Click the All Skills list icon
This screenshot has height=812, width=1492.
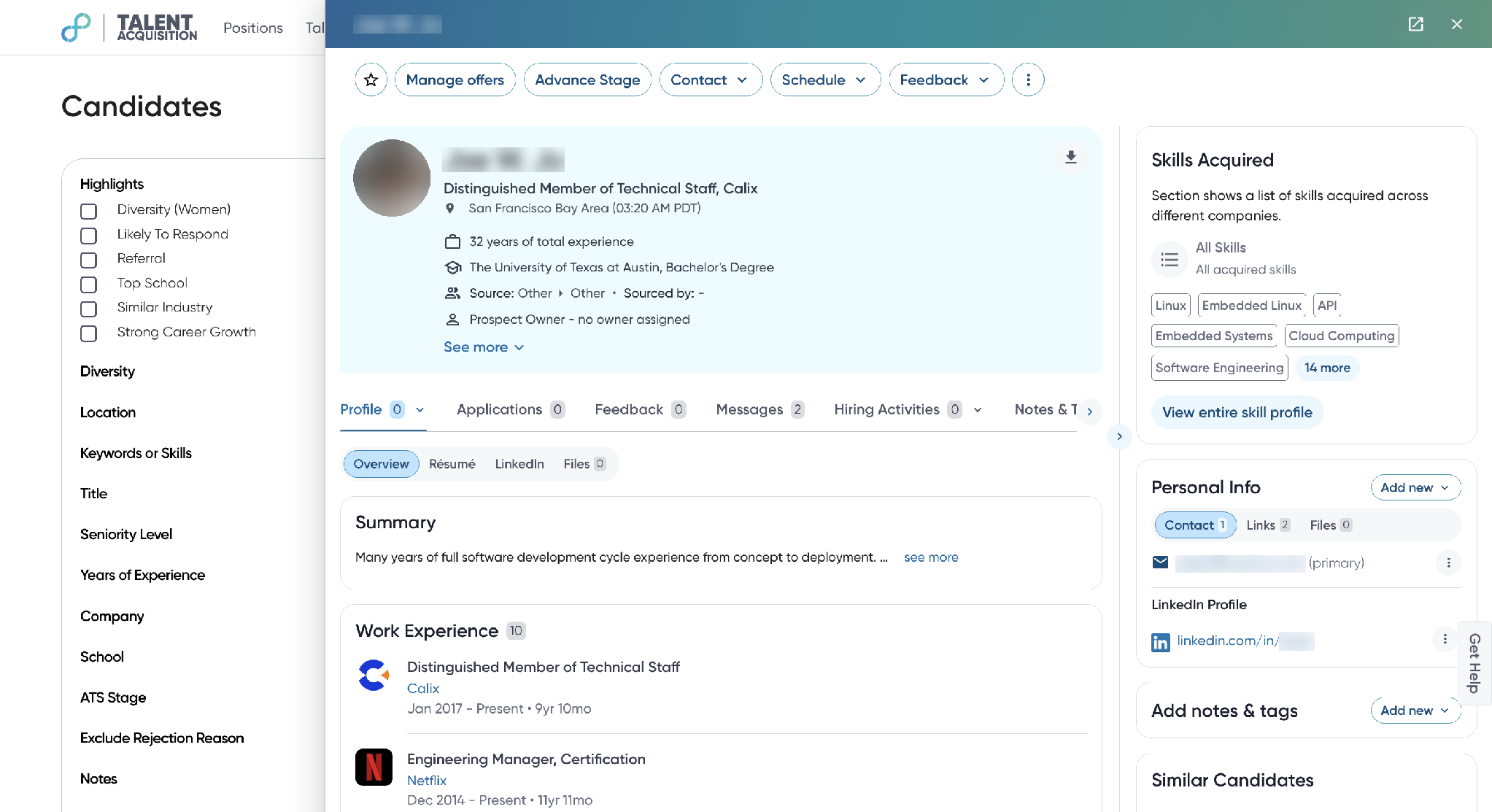coord(1170,259)
